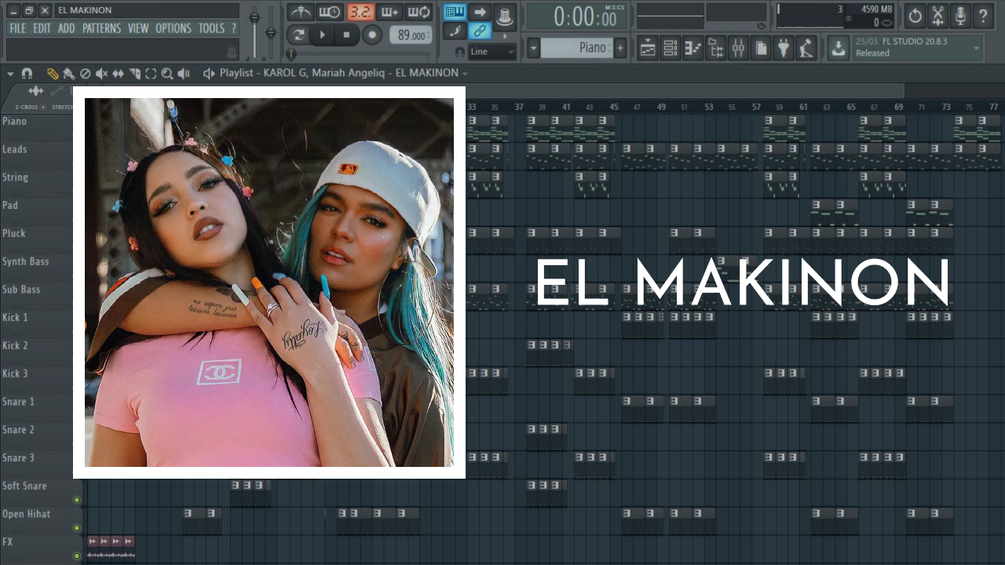Open the PATTERNS menu
The height and width of the screenshot is (565, 1005).
coord(101,28)
